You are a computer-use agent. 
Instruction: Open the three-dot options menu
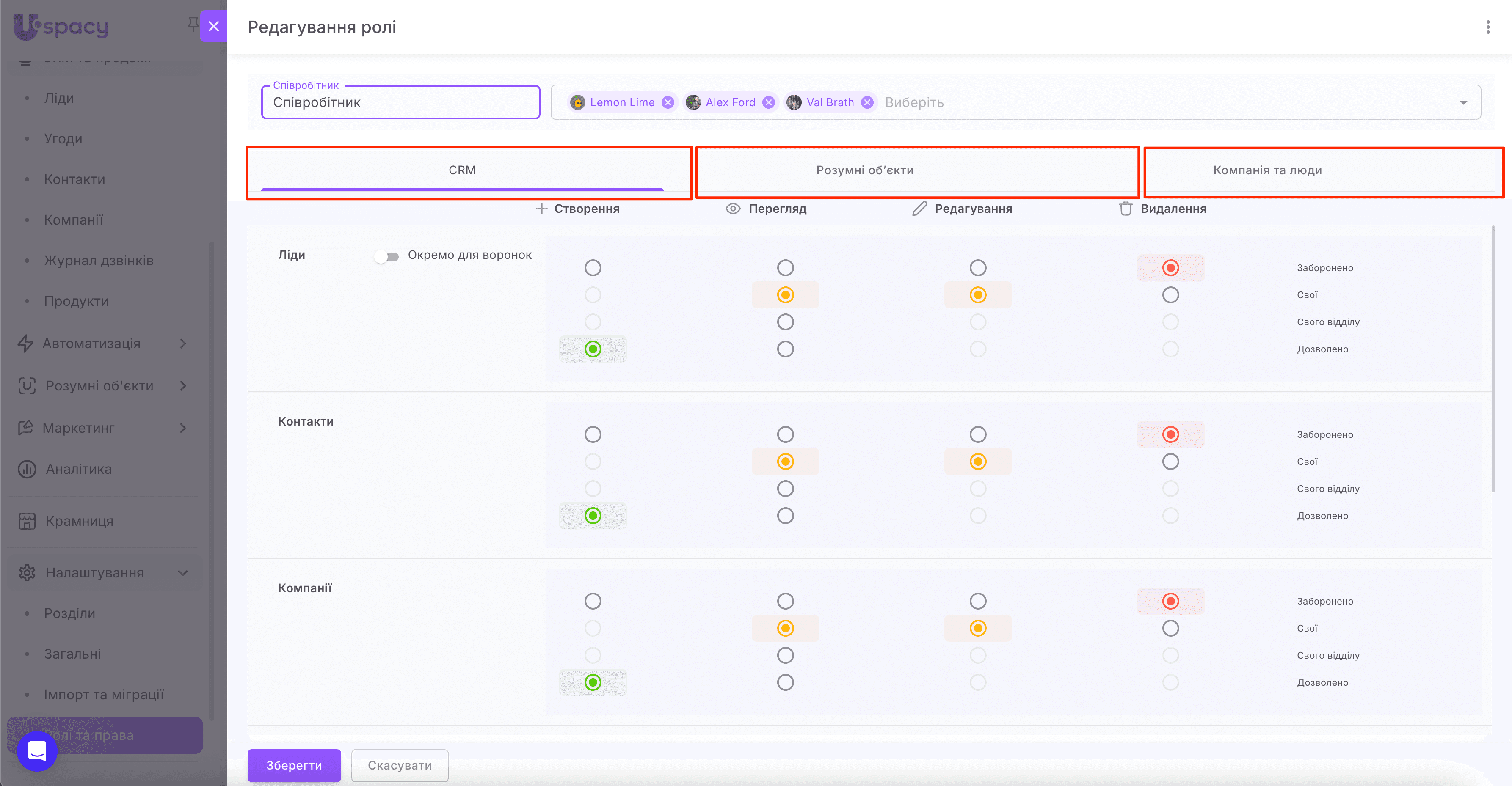tap(1487, 27)
